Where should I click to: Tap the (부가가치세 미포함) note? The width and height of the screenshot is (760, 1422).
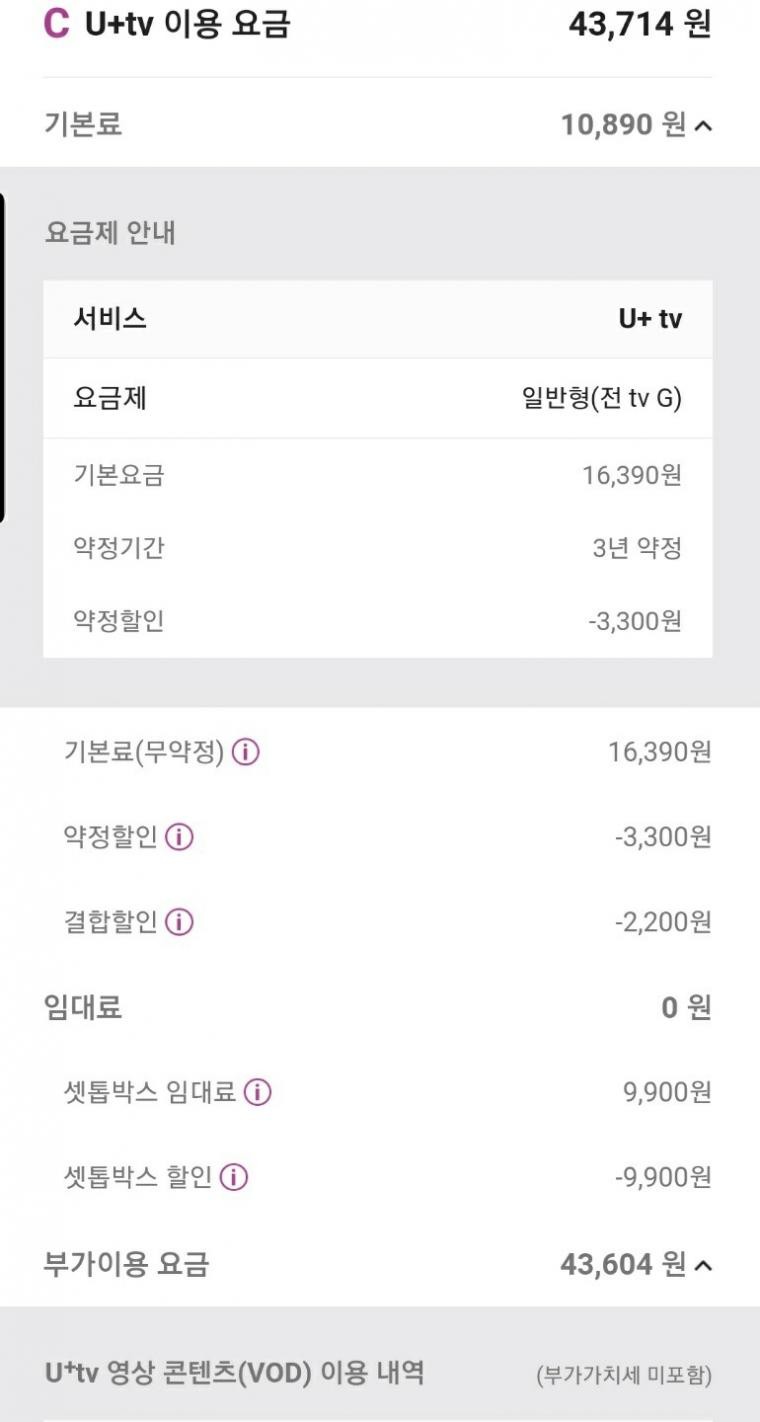click(x=624, y=1376)
